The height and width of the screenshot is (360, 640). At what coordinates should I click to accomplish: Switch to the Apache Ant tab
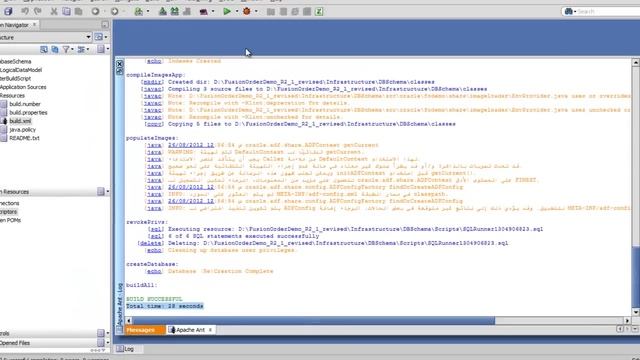coord(190,330)
